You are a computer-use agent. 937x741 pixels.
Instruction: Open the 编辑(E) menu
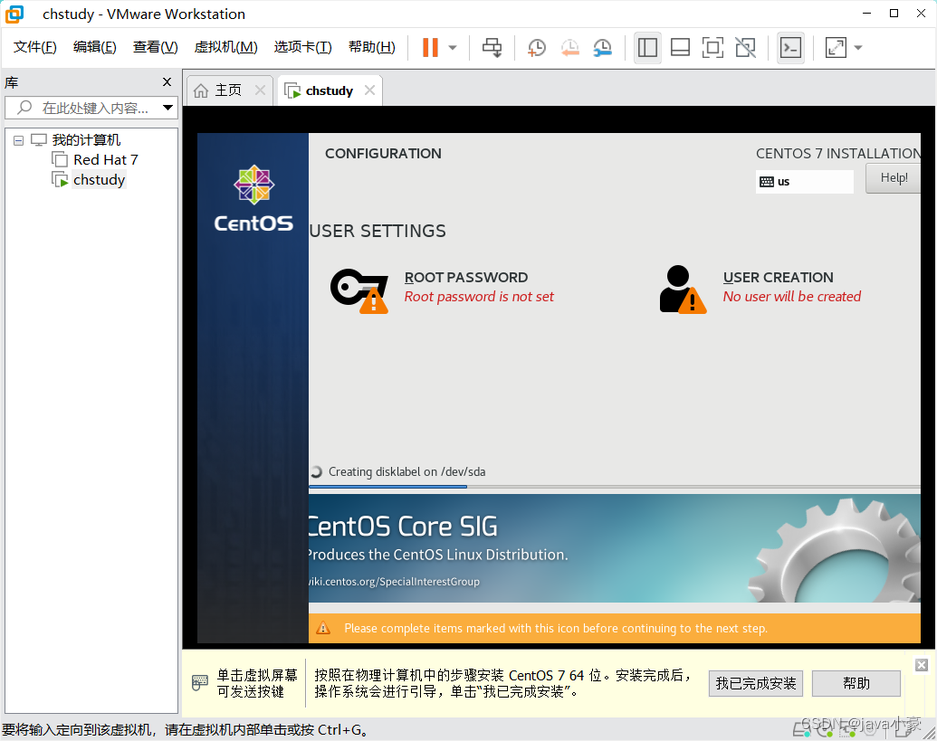(94, 47)
